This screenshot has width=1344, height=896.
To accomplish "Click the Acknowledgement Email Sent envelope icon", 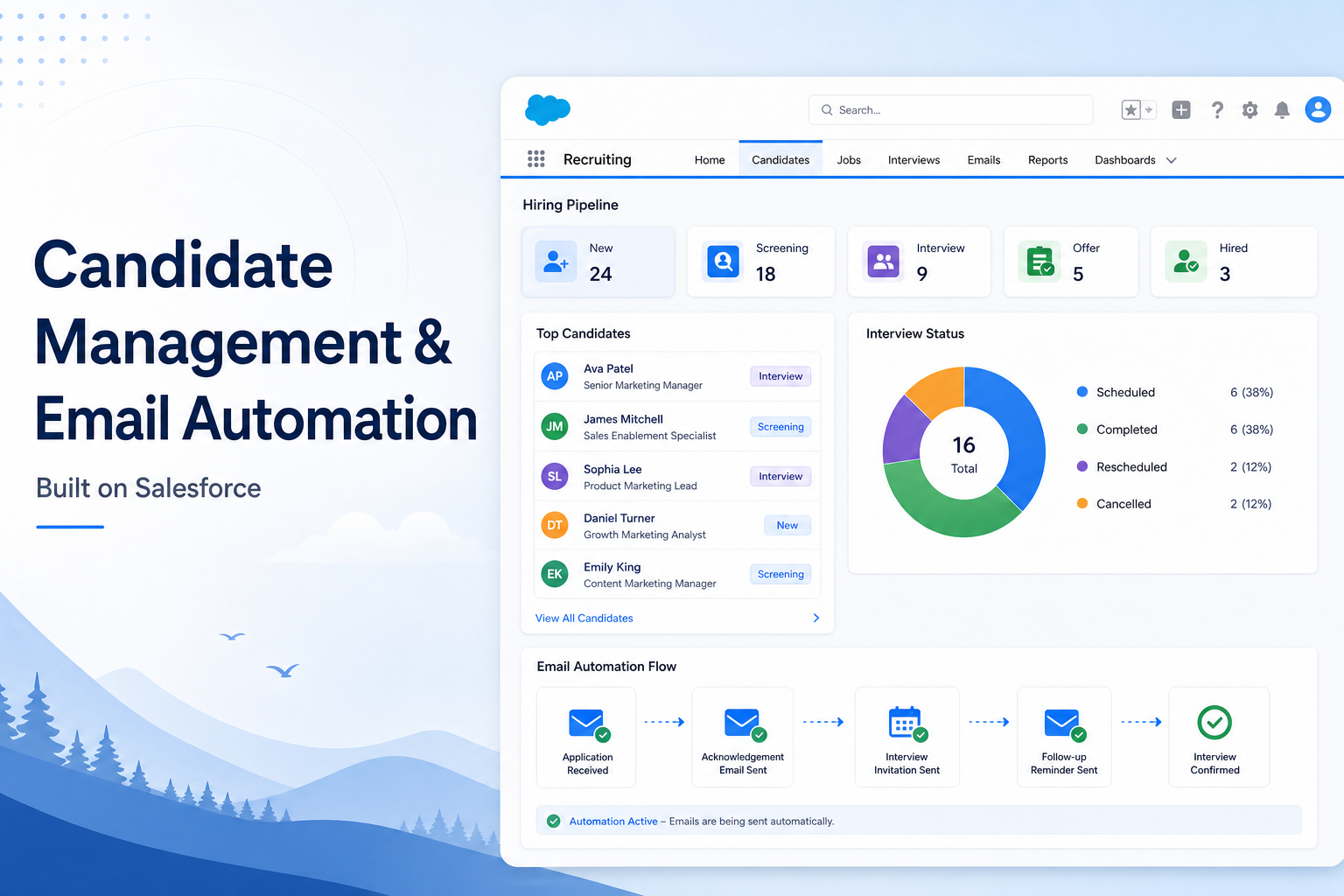I will point(745,724).
